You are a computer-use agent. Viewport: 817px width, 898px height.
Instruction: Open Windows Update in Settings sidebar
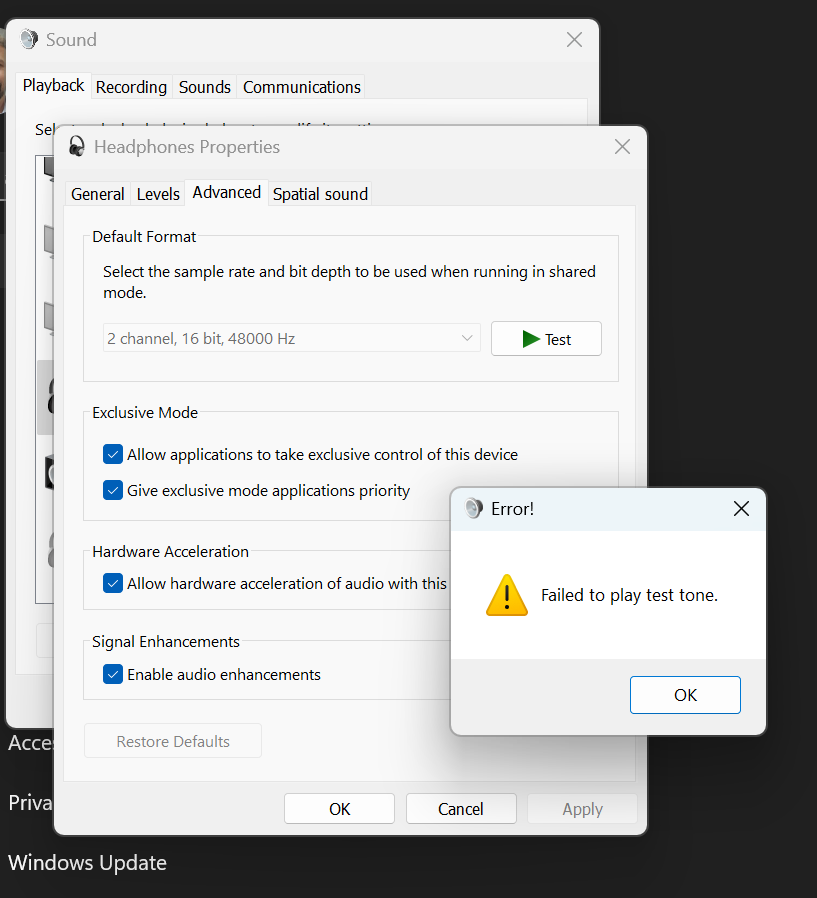[x=87, y=862]
